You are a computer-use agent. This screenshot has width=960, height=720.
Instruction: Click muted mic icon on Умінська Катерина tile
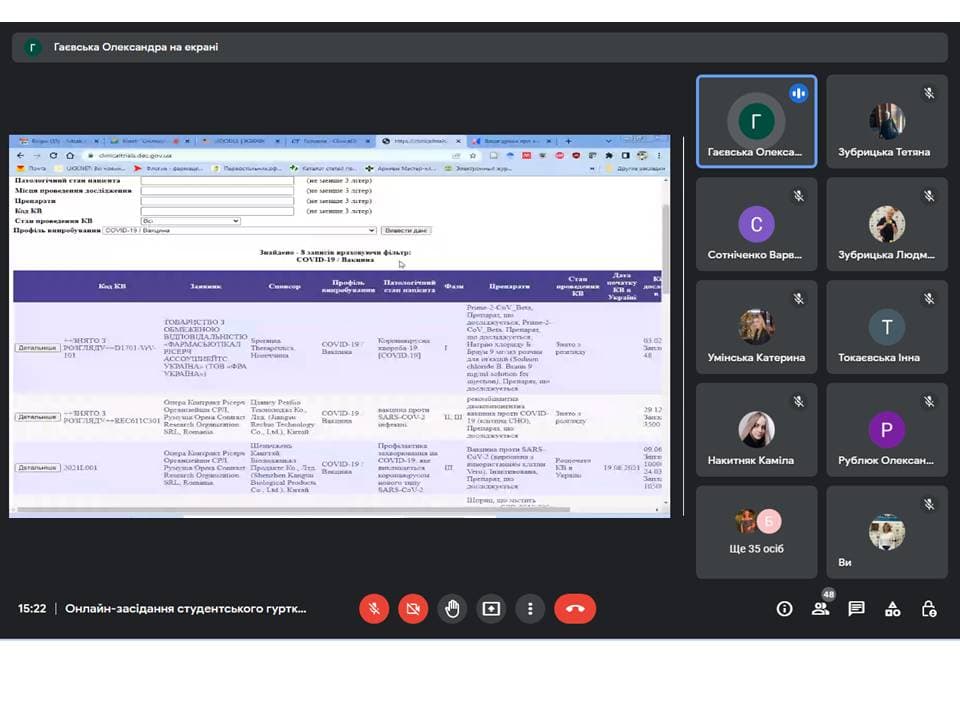pyautogui.click(x=798, y=299)
